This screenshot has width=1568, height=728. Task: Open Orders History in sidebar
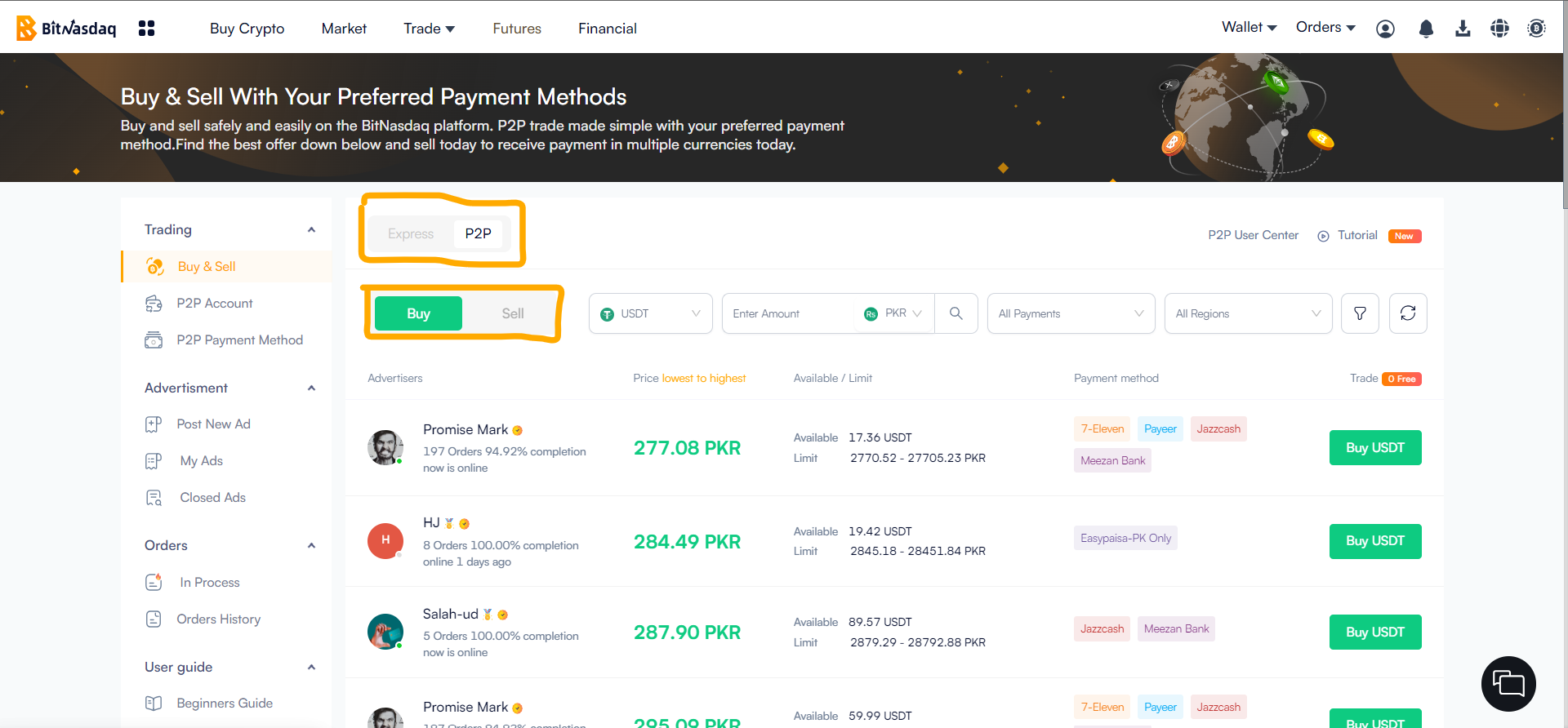tap(218, 619)
